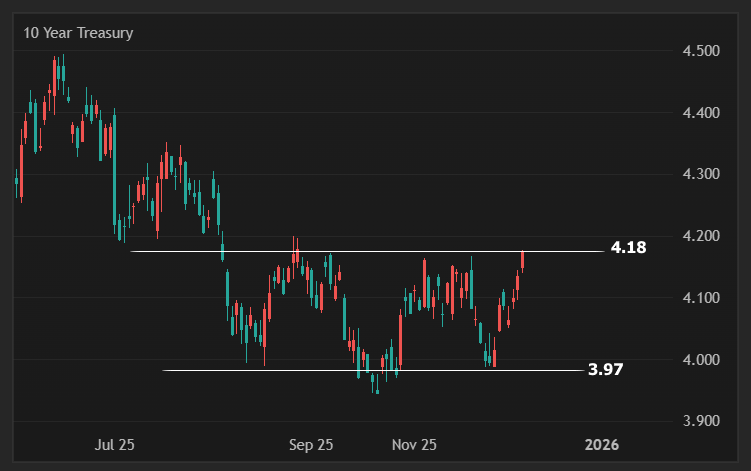Click the Sep 25 date label
The image size is (751, 471).
[x=311, y=444]
